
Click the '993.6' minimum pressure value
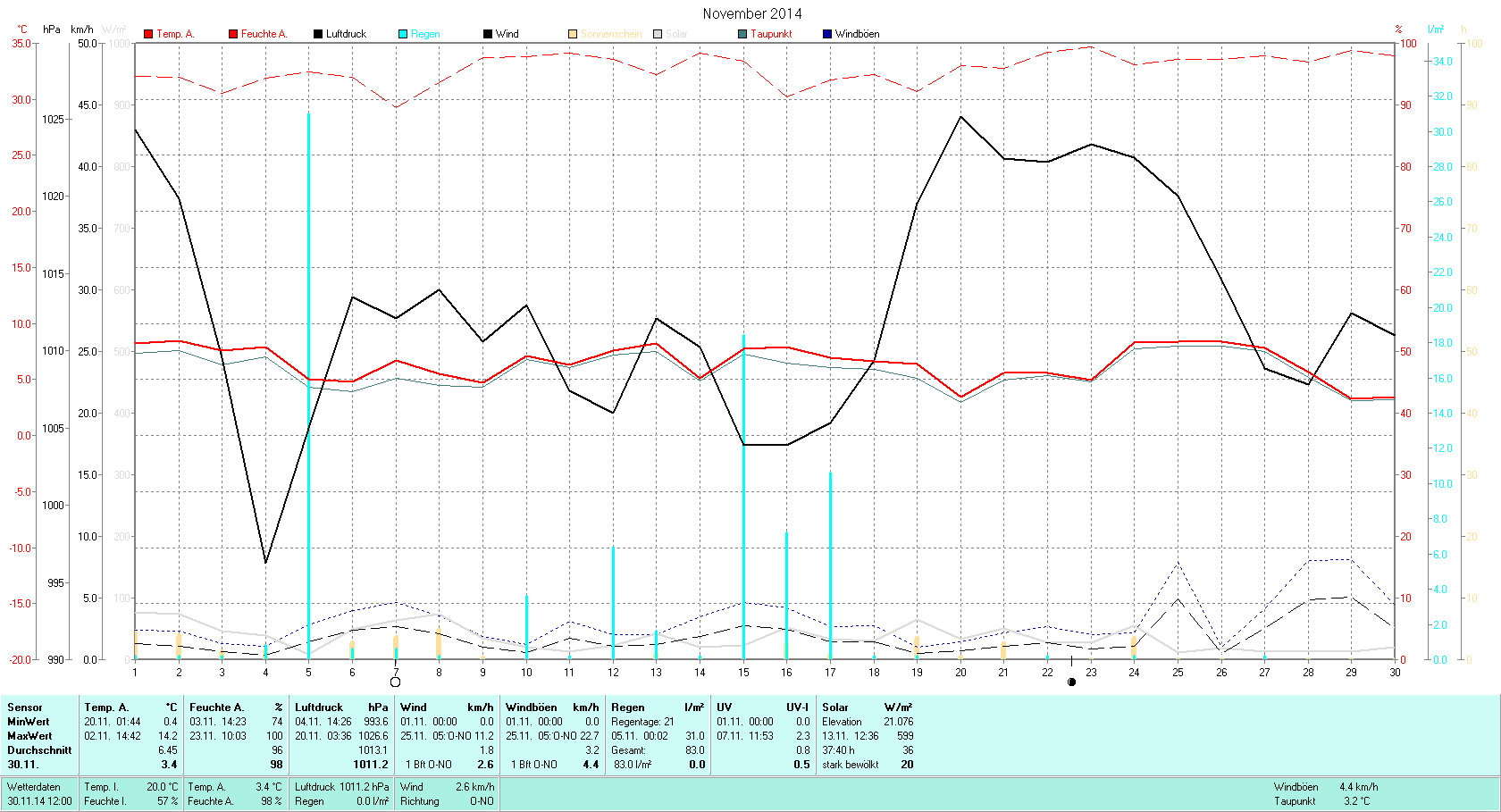[376, 722]
